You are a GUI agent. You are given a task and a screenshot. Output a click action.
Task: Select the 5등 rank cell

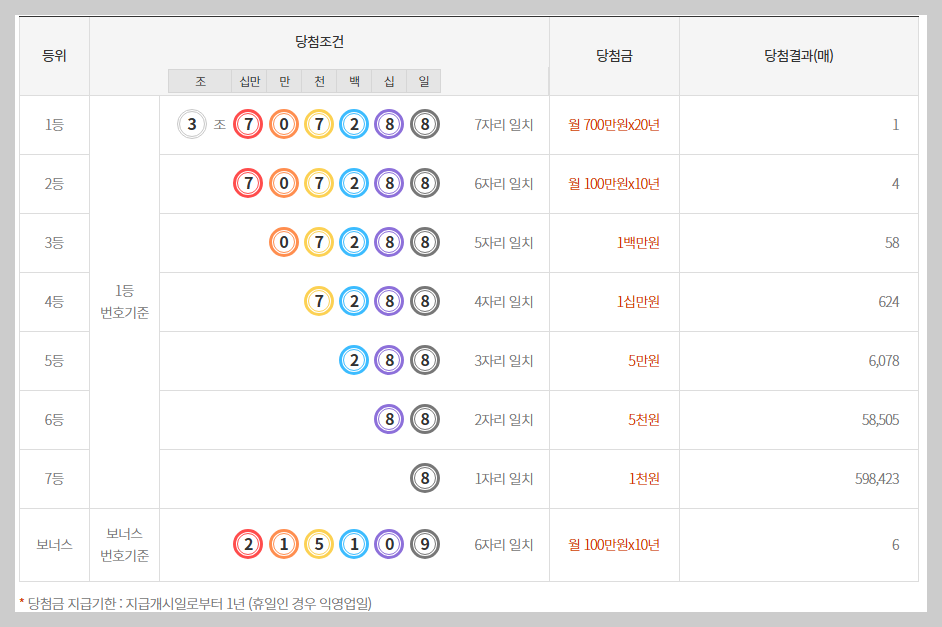click(x=54, y=361)
